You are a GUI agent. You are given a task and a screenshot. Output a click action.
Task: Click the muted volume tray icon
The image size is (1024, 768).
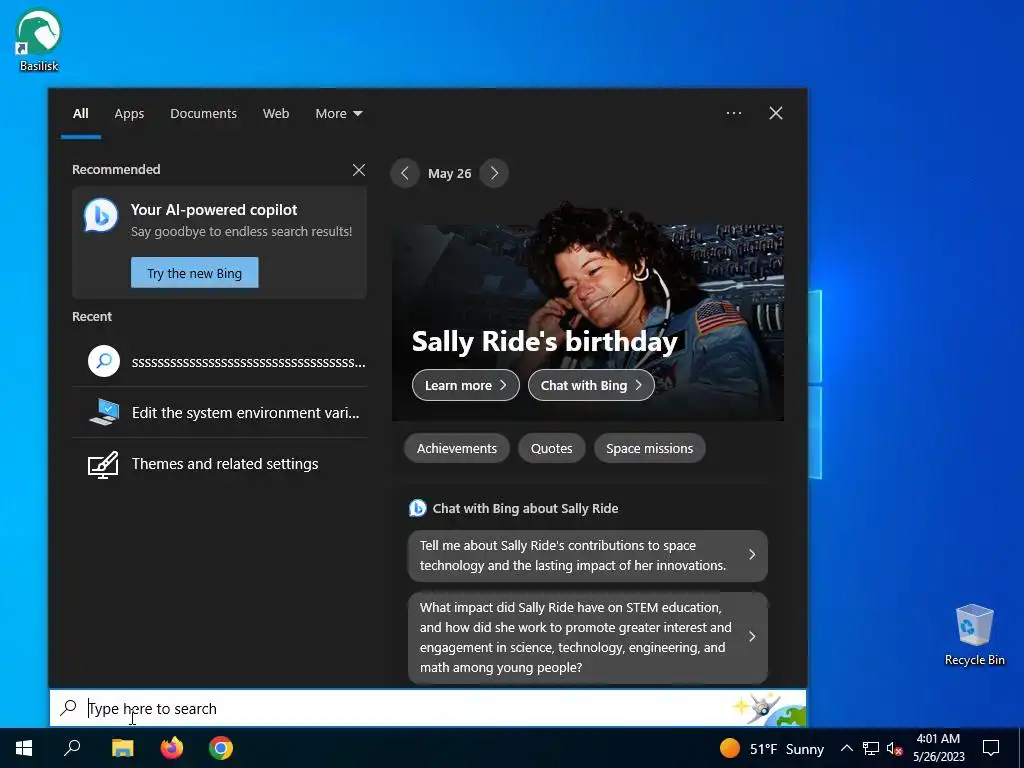tap(894, 748)
